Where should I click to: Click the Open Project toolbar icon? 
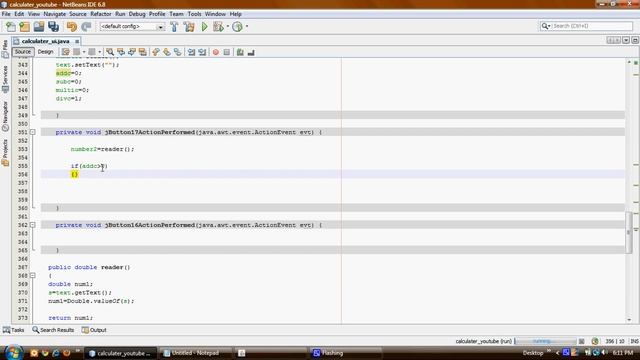pyautogui.click(x=39, y=27)
